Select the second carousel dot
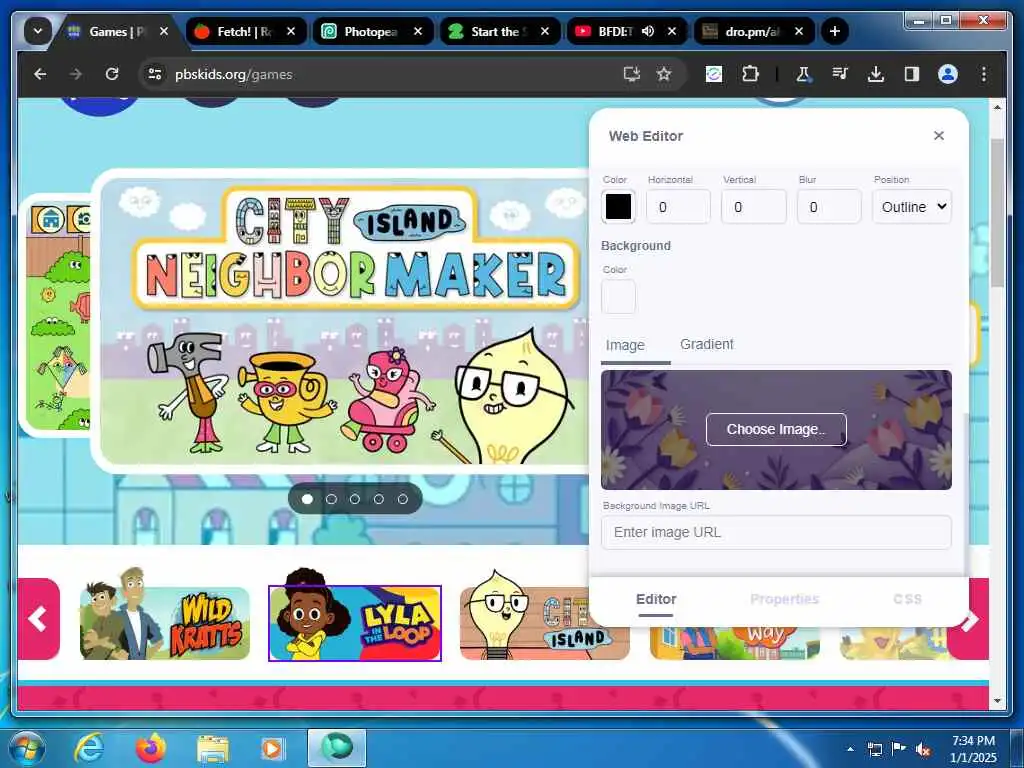This screenshot has width=1024, height=768. 331,499
